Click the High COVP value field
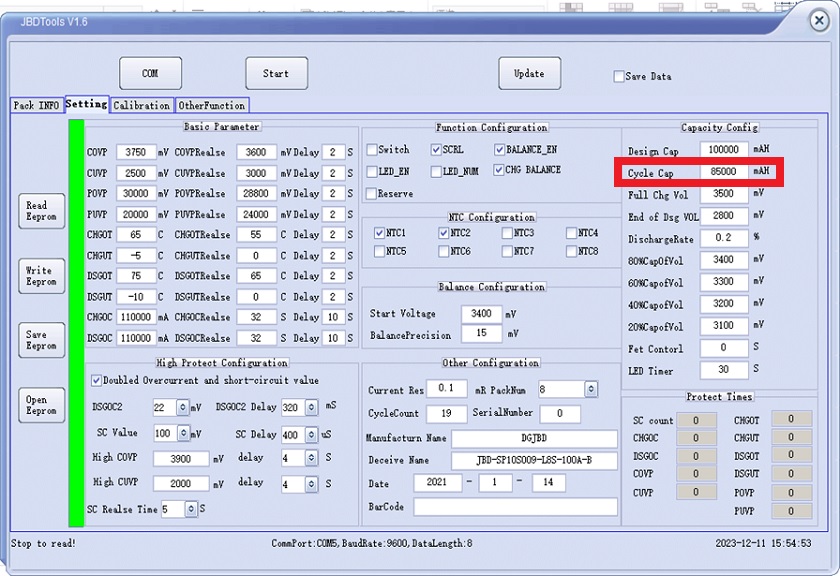 pyautogui.click(x=181, y=459)
